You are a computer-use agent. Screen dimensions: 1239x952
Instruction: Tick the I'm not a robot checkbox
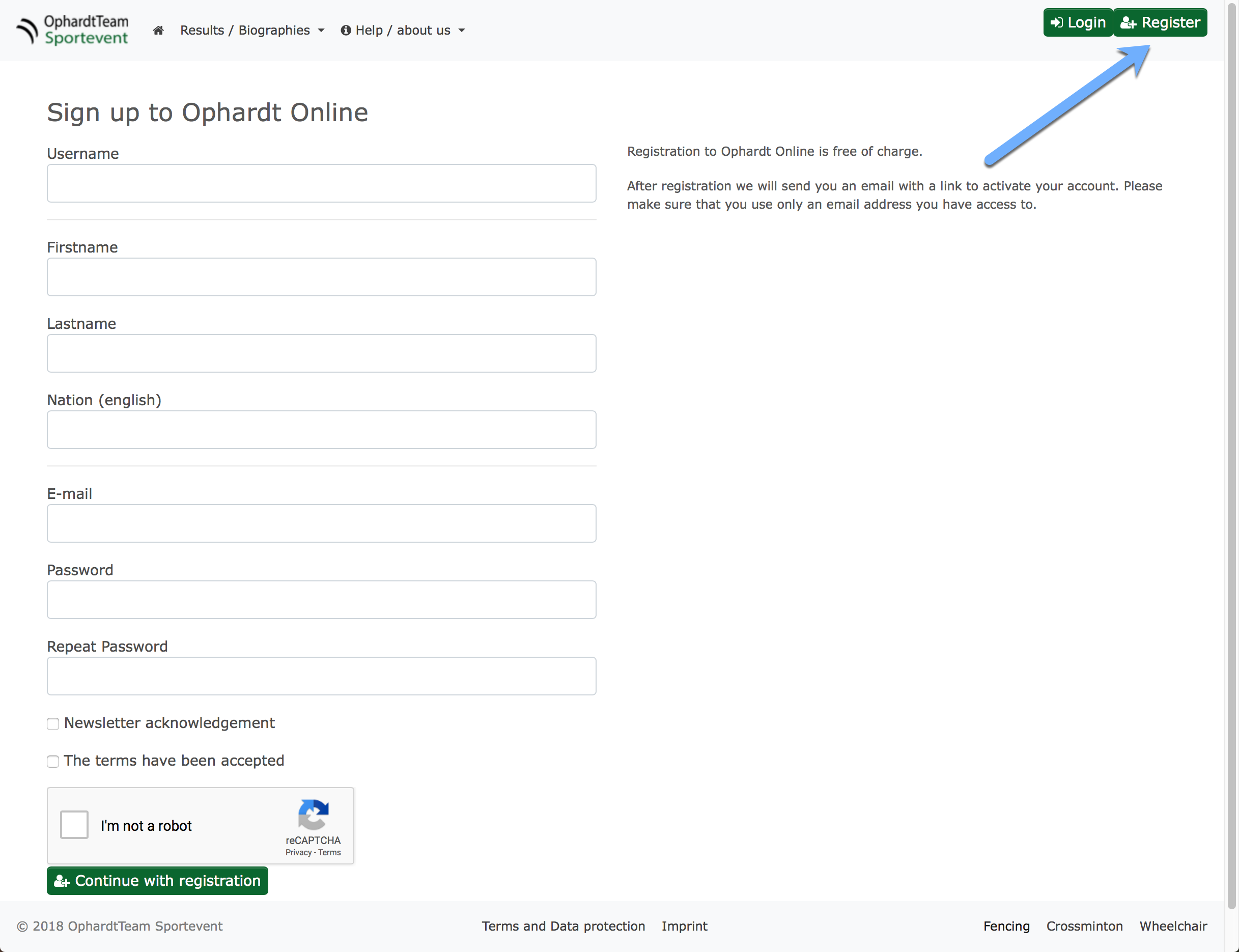tap(74, 825)
